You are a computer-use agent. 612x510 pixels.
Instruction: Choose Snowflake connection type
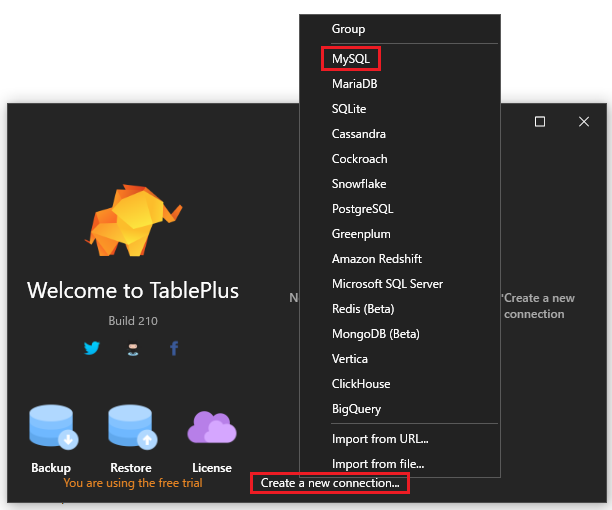click(400, 184)
